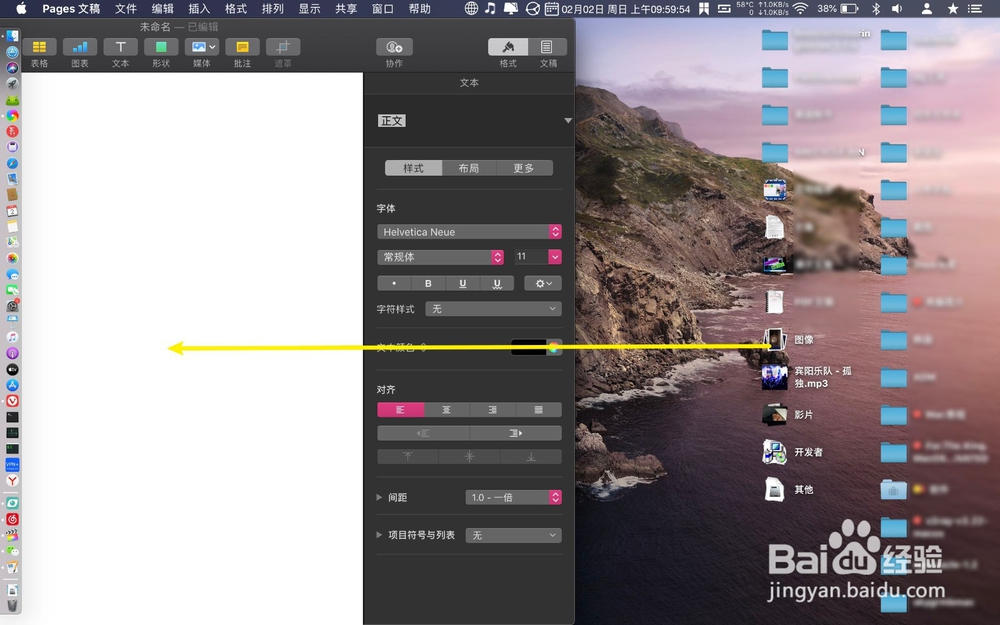Viewport: 1000px width, 625px height.
Task: Align text to bottom vertically
Action: pos(531,457)
